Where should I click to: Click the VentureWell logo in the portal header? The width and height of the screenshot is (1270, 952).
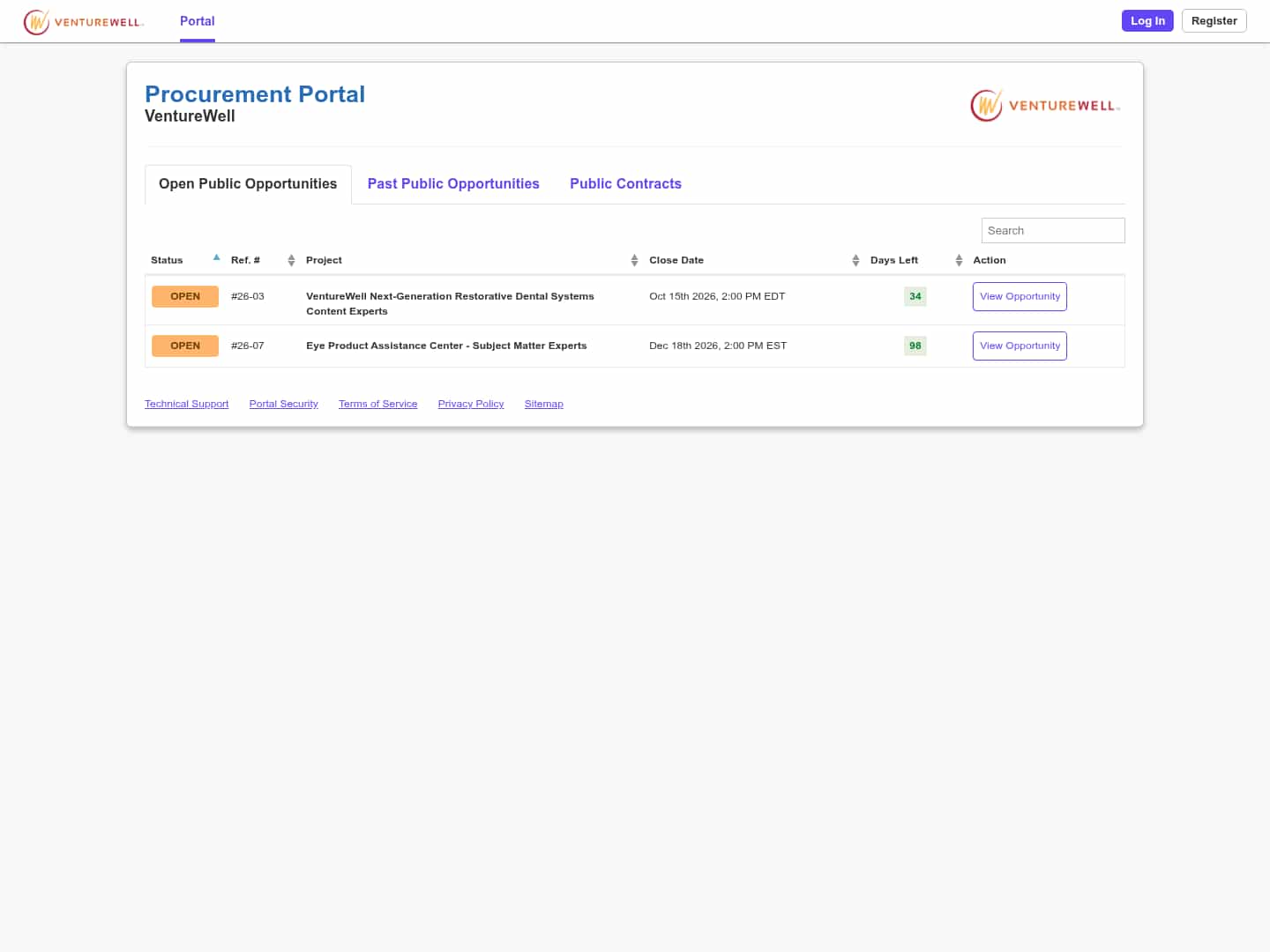click(1046, 106)
